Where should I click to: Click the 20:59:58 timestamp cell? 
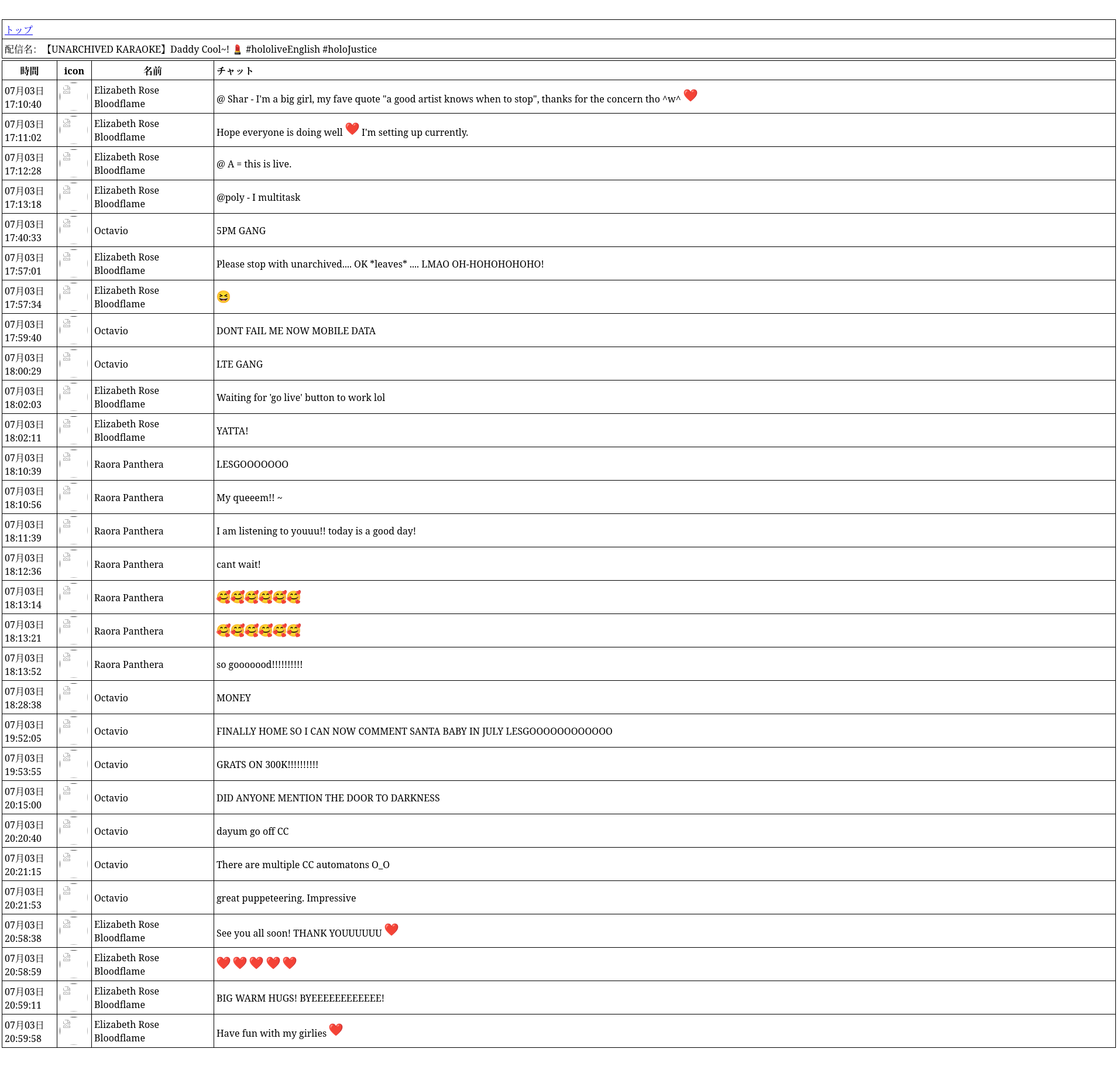coord(29,1031)
